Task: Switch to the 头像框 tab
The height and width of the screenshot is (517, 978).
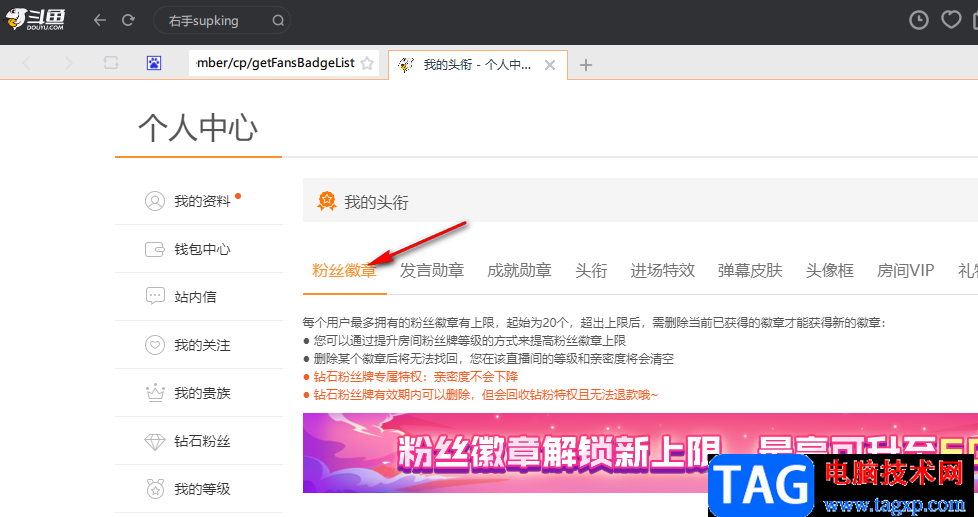Action: [x=830, y=271]
